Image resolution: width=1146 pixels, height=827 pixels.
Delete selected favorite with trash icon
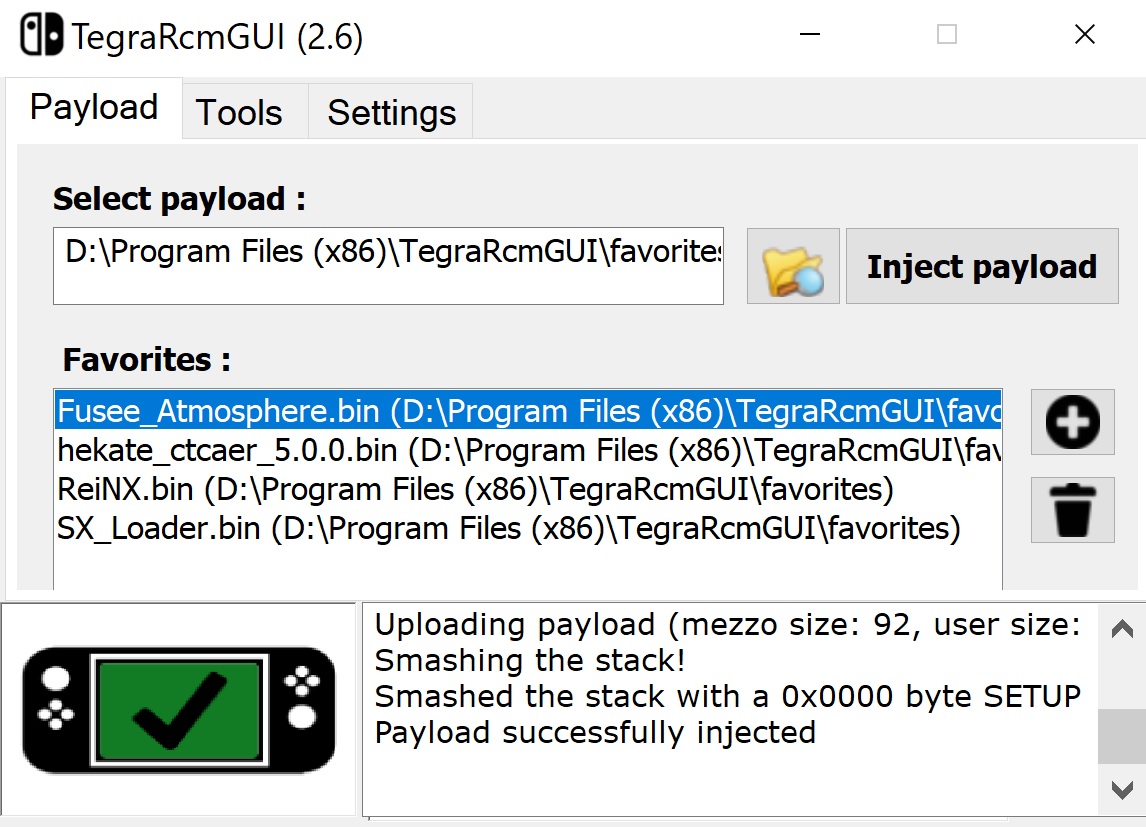[x=1072, y=510]
